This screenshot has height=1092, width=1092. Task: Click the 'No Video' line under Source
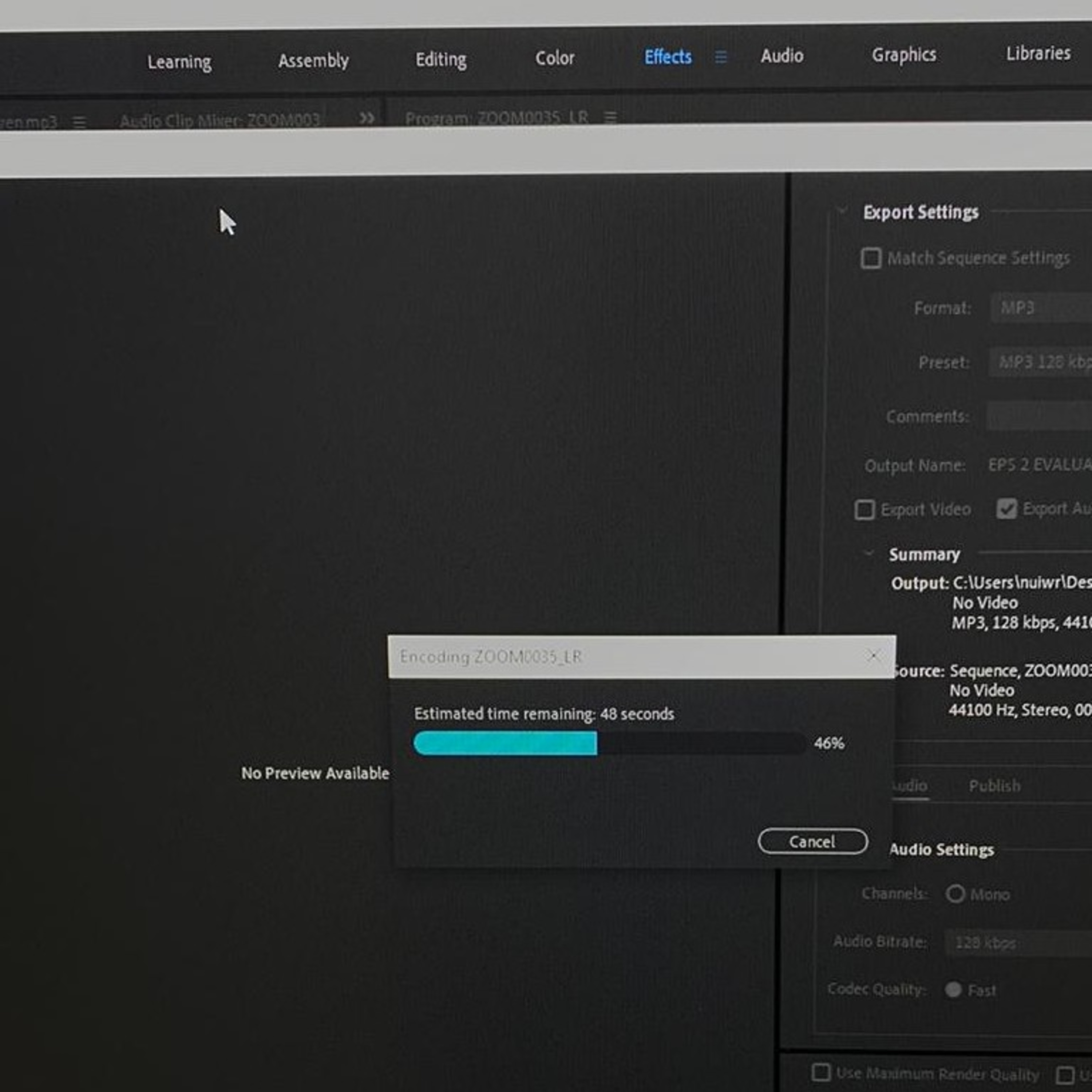(982, 690)
